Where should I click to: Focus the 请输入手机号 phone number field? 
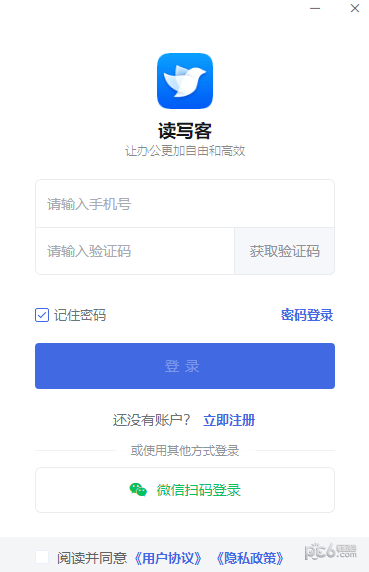coord(185,204)
